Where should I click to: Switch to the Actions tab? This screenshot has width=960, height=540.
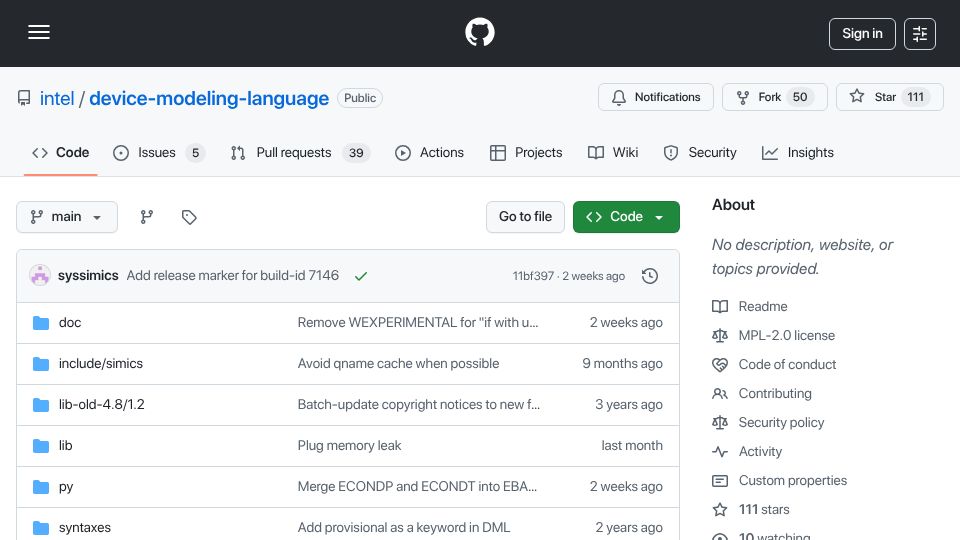click(429, 152)
